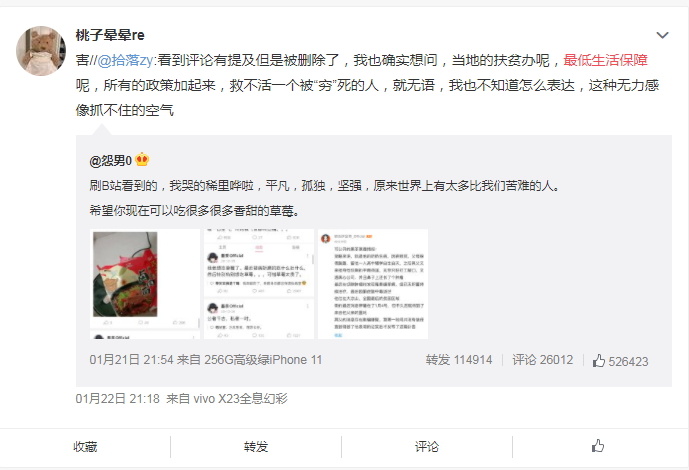
Task: Click the thumbs-up like icon in the bottom bar
Action: 598,446
